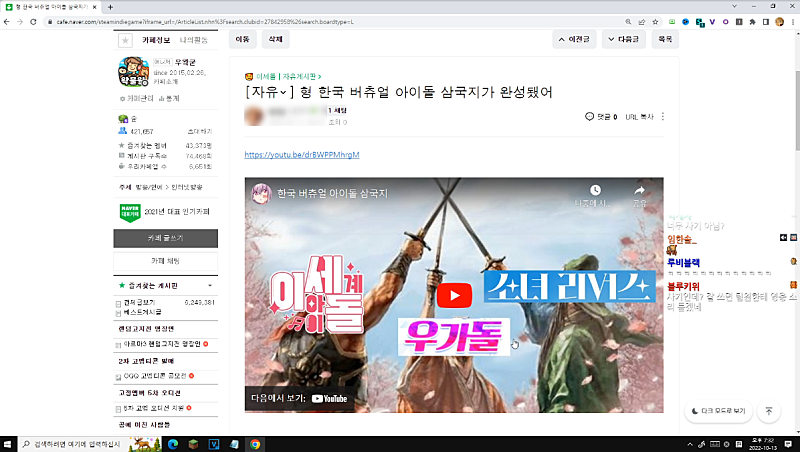Screen dimensions: 800x452
Task: Click the 왁물원 cafe profile image
Action: (133, 71)
